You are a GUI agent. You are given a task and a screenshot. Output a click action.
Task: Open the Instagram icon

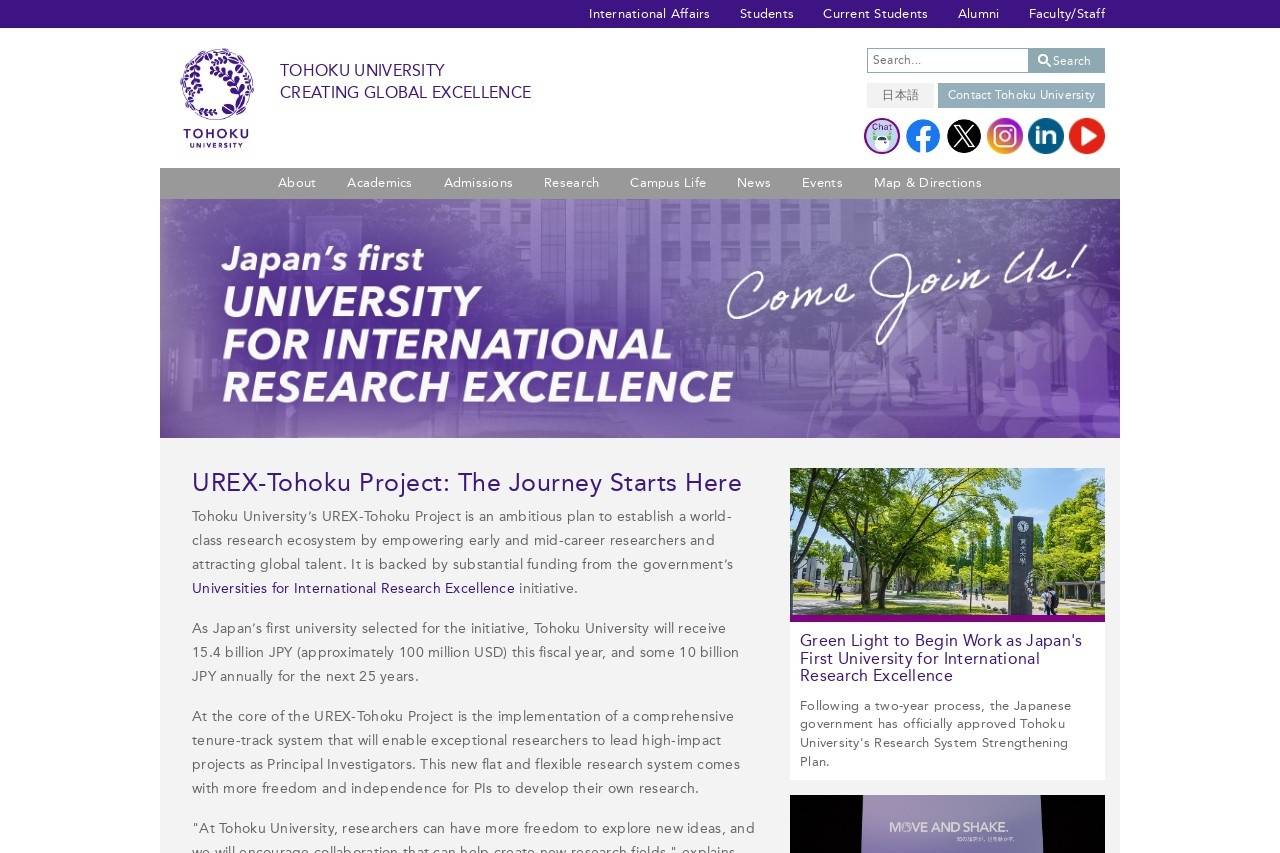click(1005, 136)
